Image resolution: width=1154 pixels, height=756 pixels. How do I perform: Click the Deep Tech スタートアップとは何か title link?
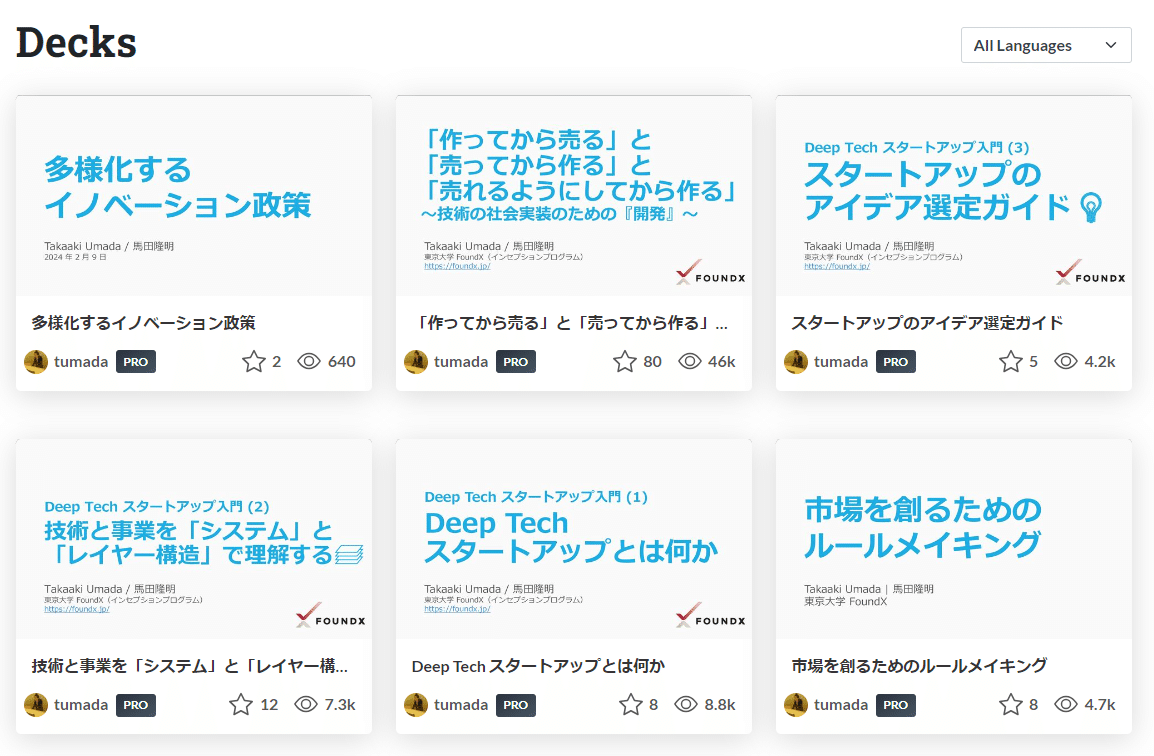point(538,665)
